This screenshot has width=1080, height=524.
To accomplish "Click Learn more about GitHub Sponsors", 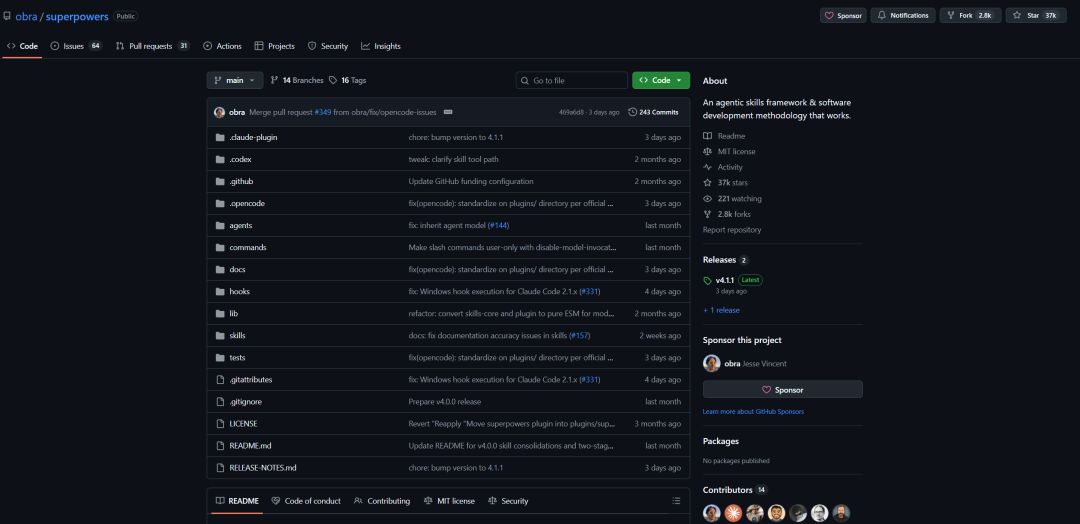I will (754, 411).
